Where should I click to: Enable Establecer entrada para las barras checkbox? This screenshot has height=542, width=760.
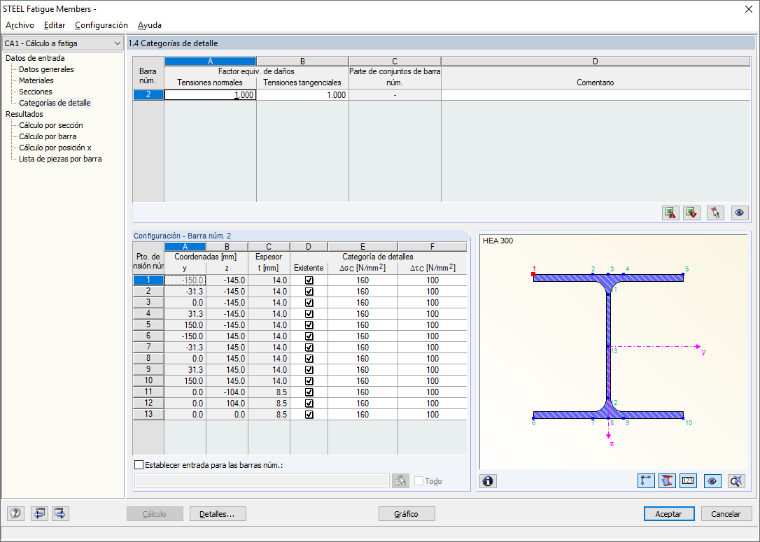[139, 465]
